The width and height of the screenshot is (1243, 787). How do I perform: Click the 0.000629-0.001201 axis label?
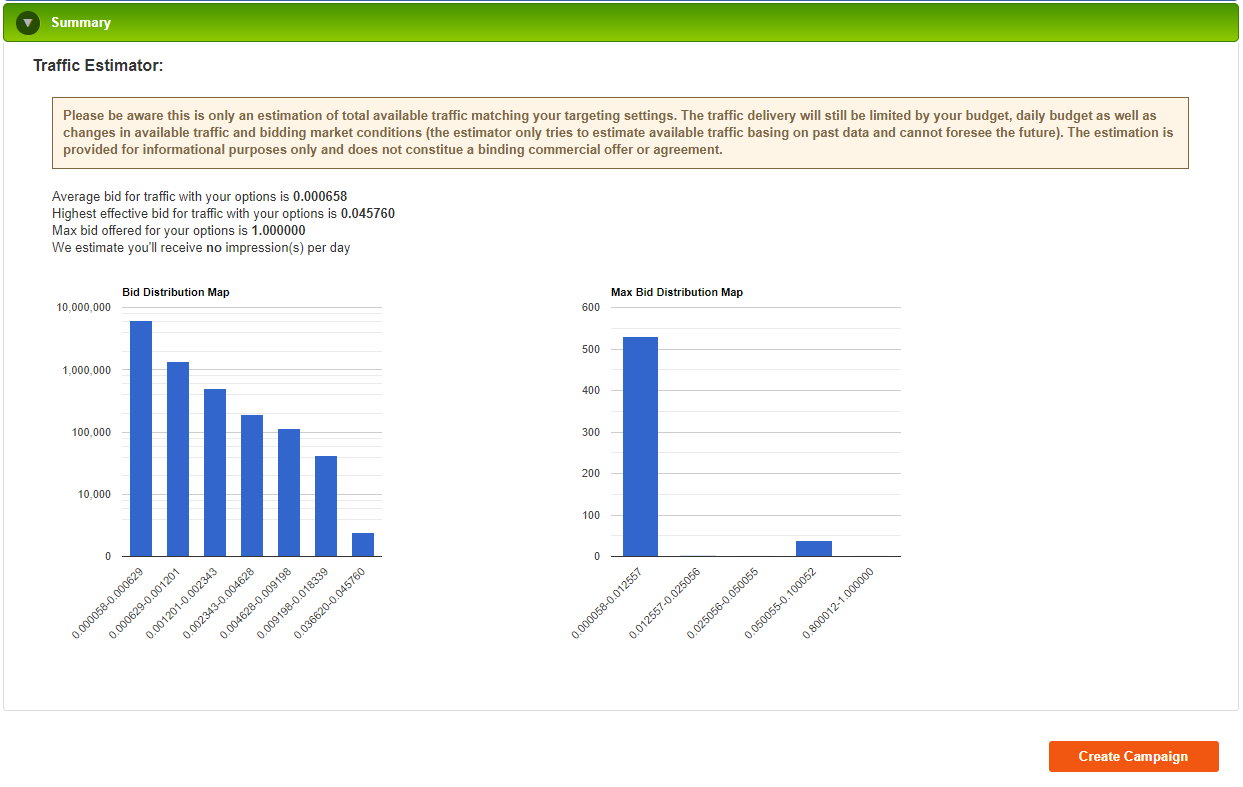point(147,603)
